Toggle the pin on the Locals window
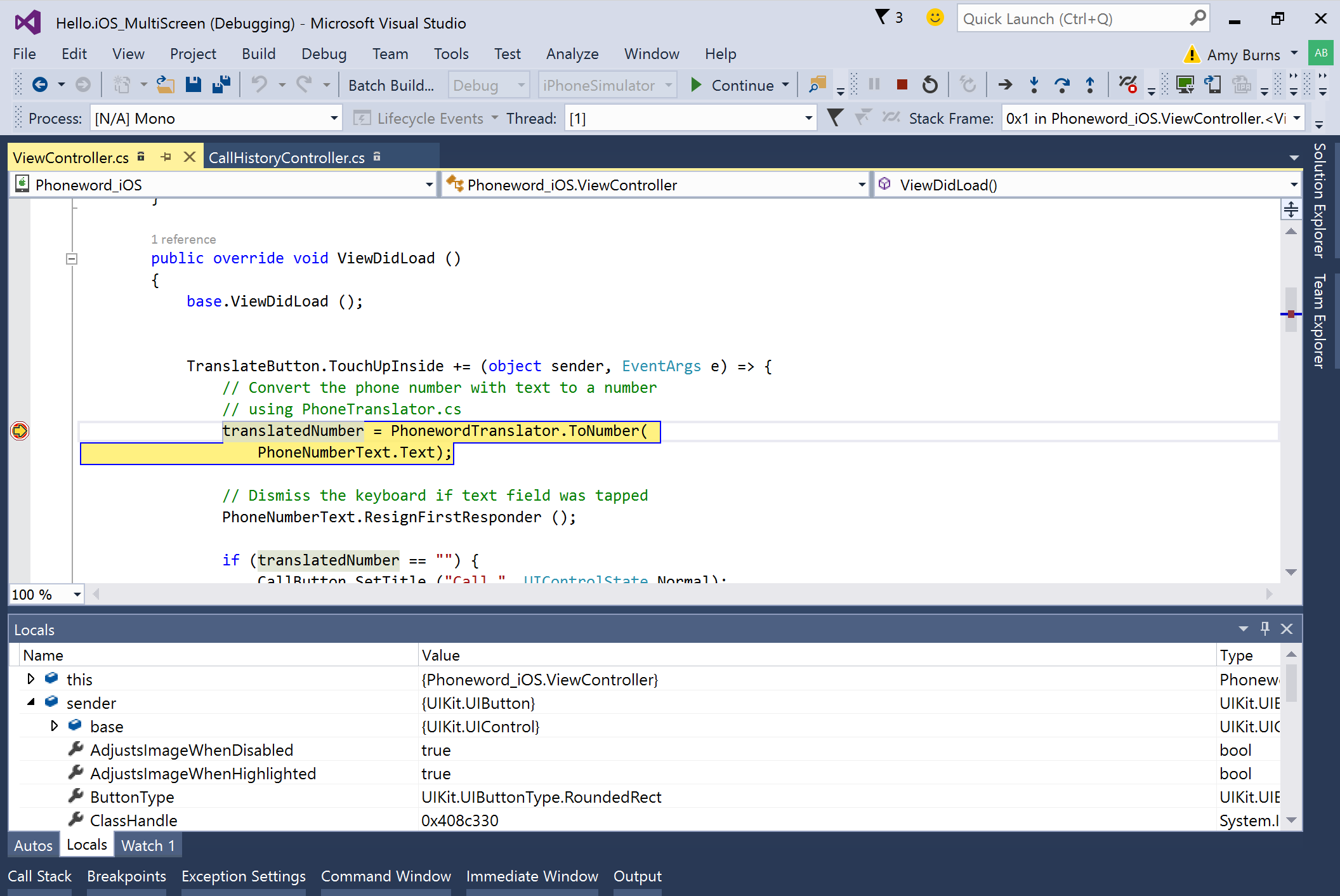1340x896 pixels. tap(1265, 629)
